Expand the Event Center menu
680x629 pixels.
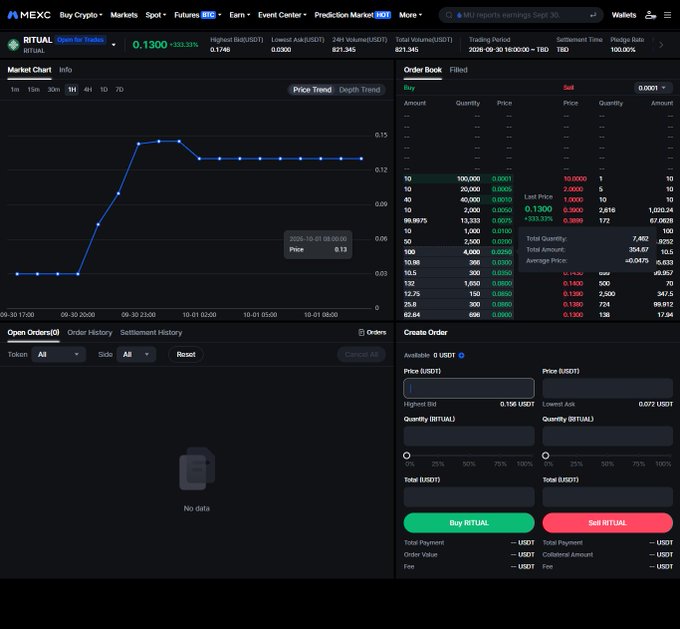point(282,15)
